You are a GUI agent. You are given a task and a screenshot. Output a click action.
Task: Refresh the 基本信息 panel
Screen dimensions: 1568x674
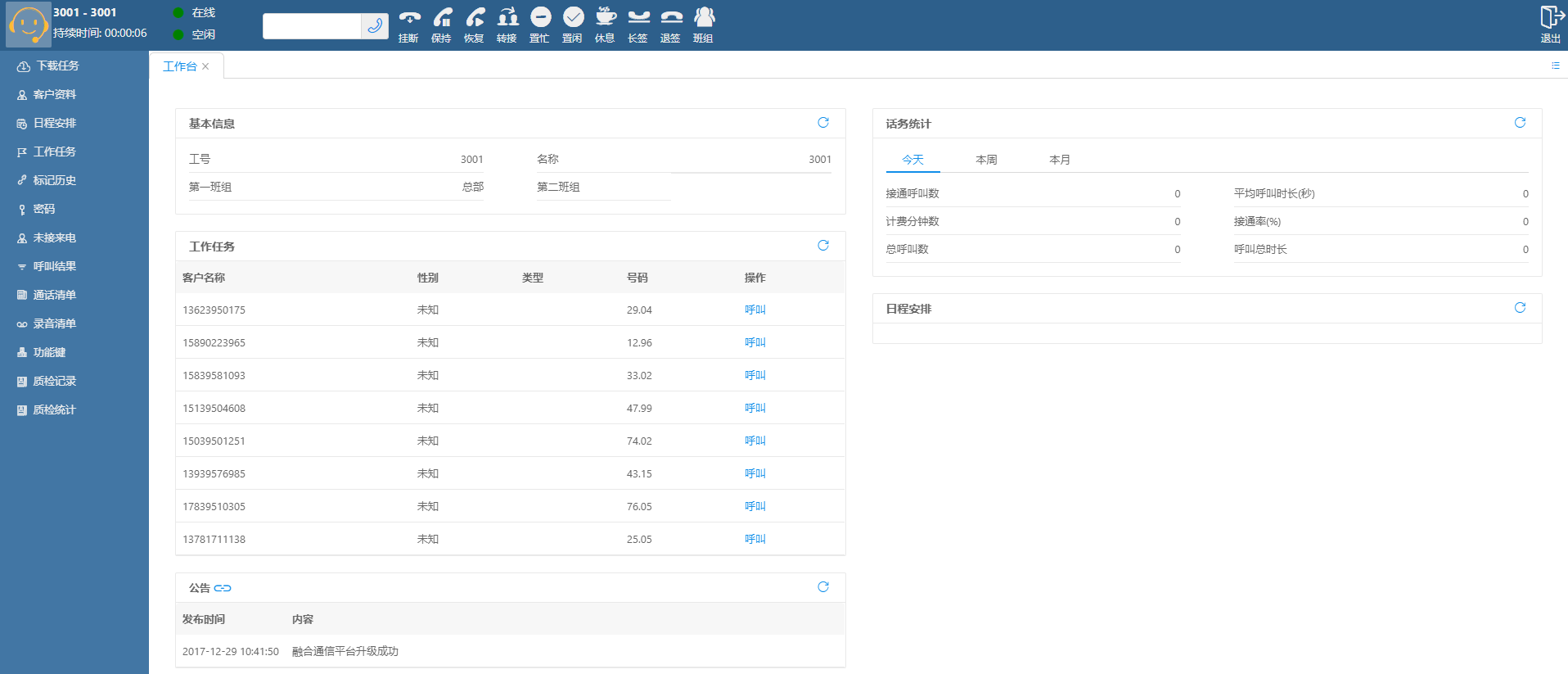pyautogui.click(x=823, y=123)
